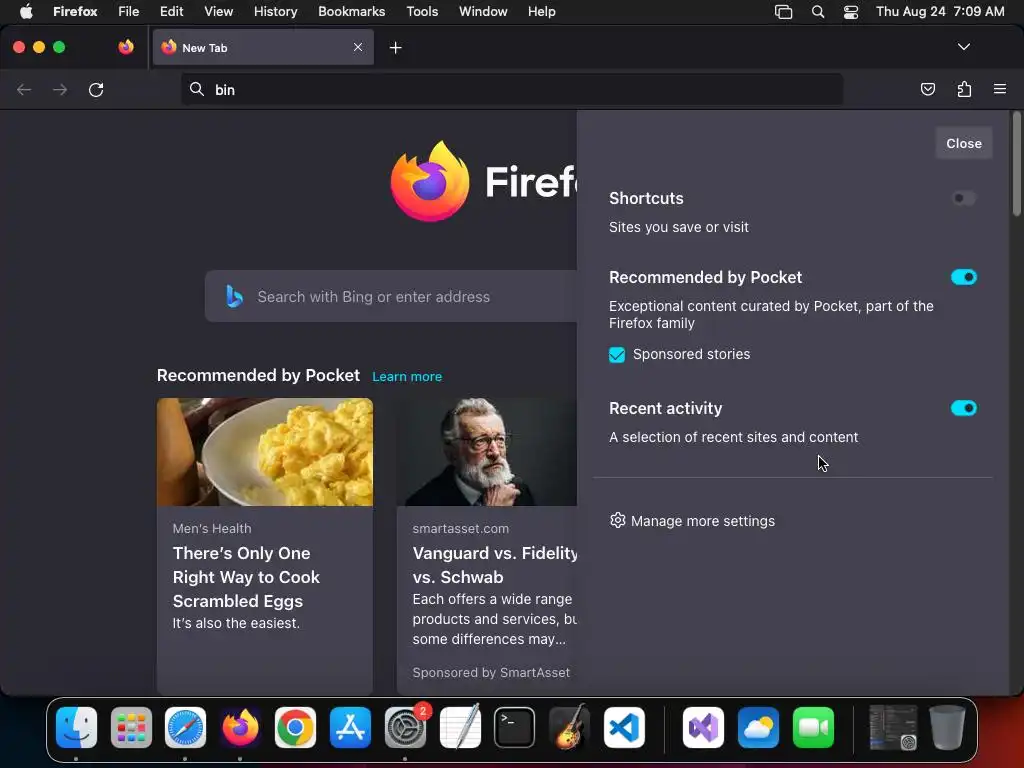This screenshot has height=768, width=1024.
Task: Open the Tools menu
Action: 422,11
